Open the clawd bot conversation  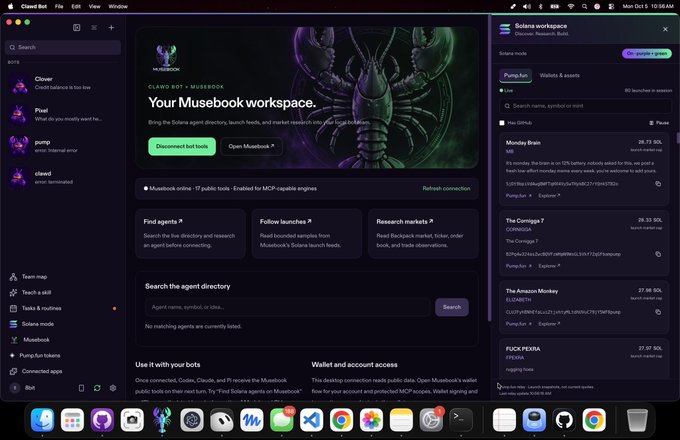click(x=63, y=177)
